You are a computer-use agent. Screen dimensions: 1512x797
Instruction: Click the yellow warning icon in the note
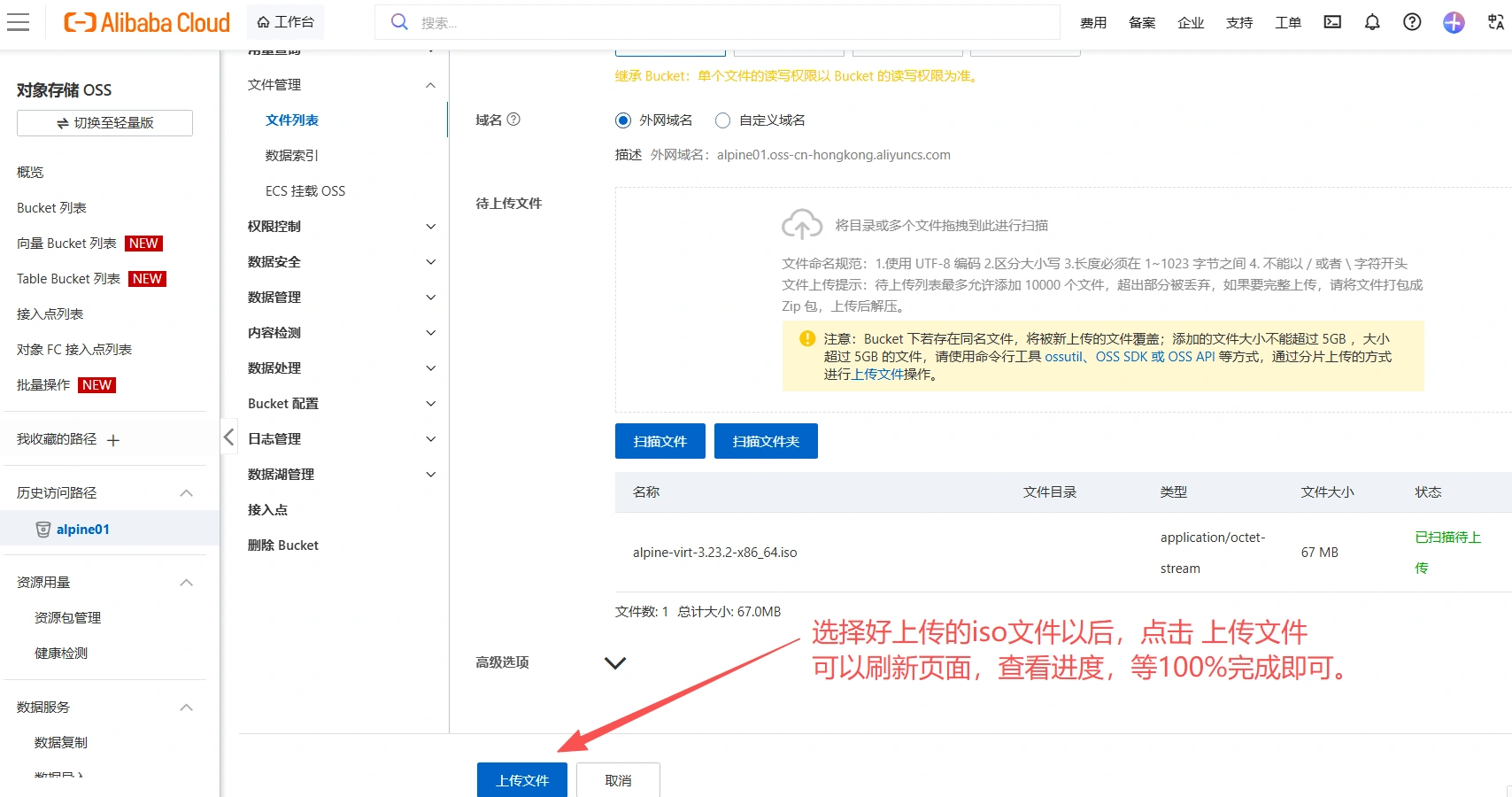point(807,338)
